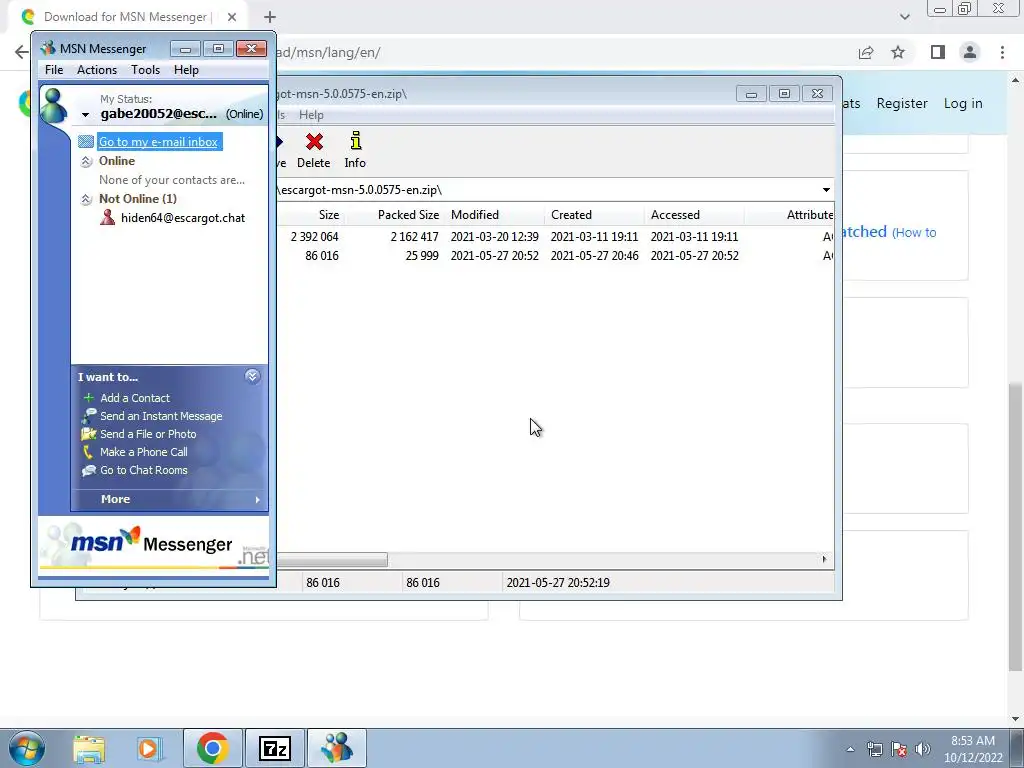Bookmark this page with the star icon
Image resolution: width=1024 pixels, height=768 pixels.
[899, 52]
